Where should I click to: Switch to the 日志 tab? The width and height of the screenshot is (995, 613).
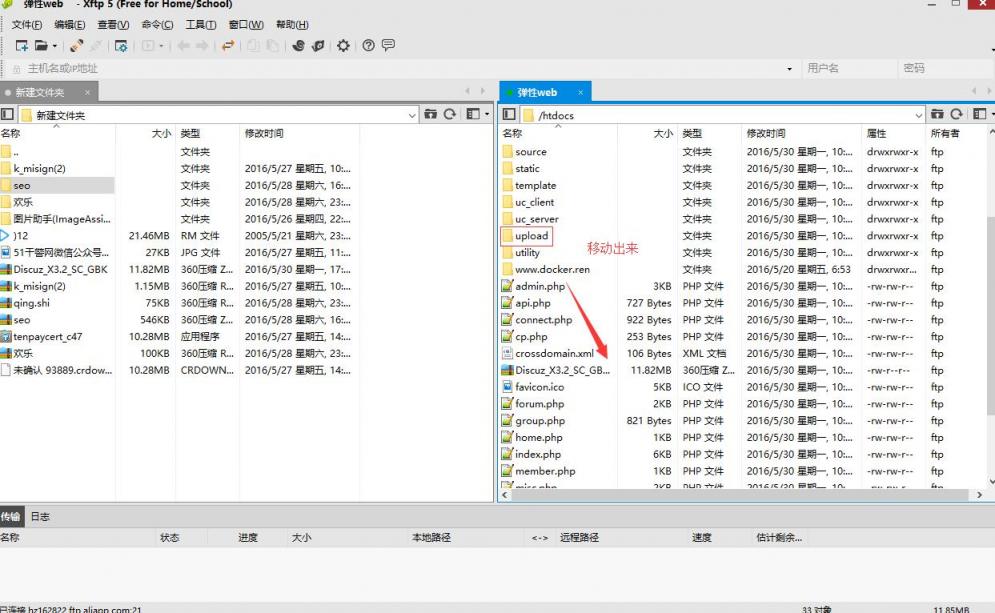(x=40, y=517)
